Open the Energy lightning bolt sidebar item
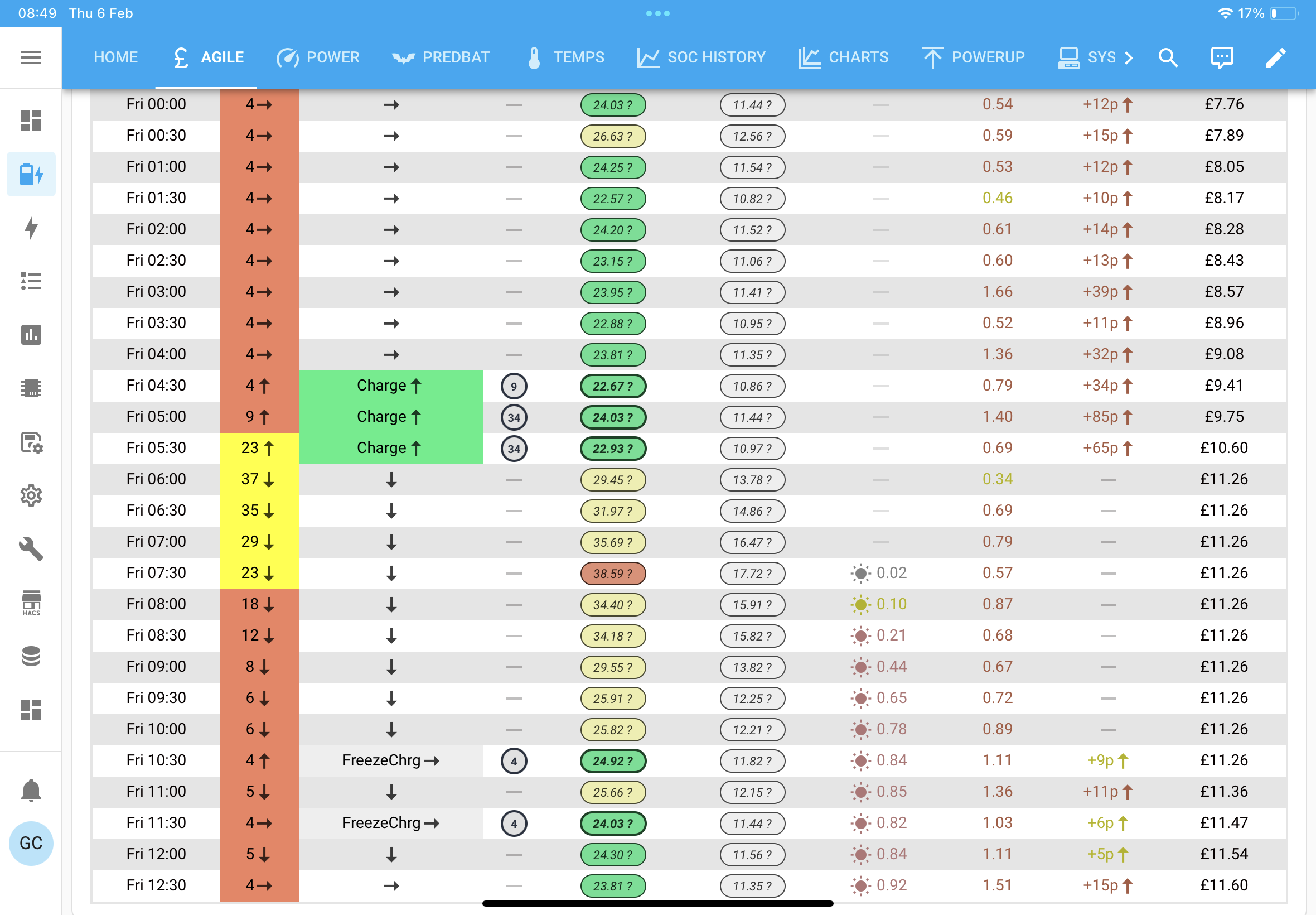 pyautogui.click(x=31, y=228)
